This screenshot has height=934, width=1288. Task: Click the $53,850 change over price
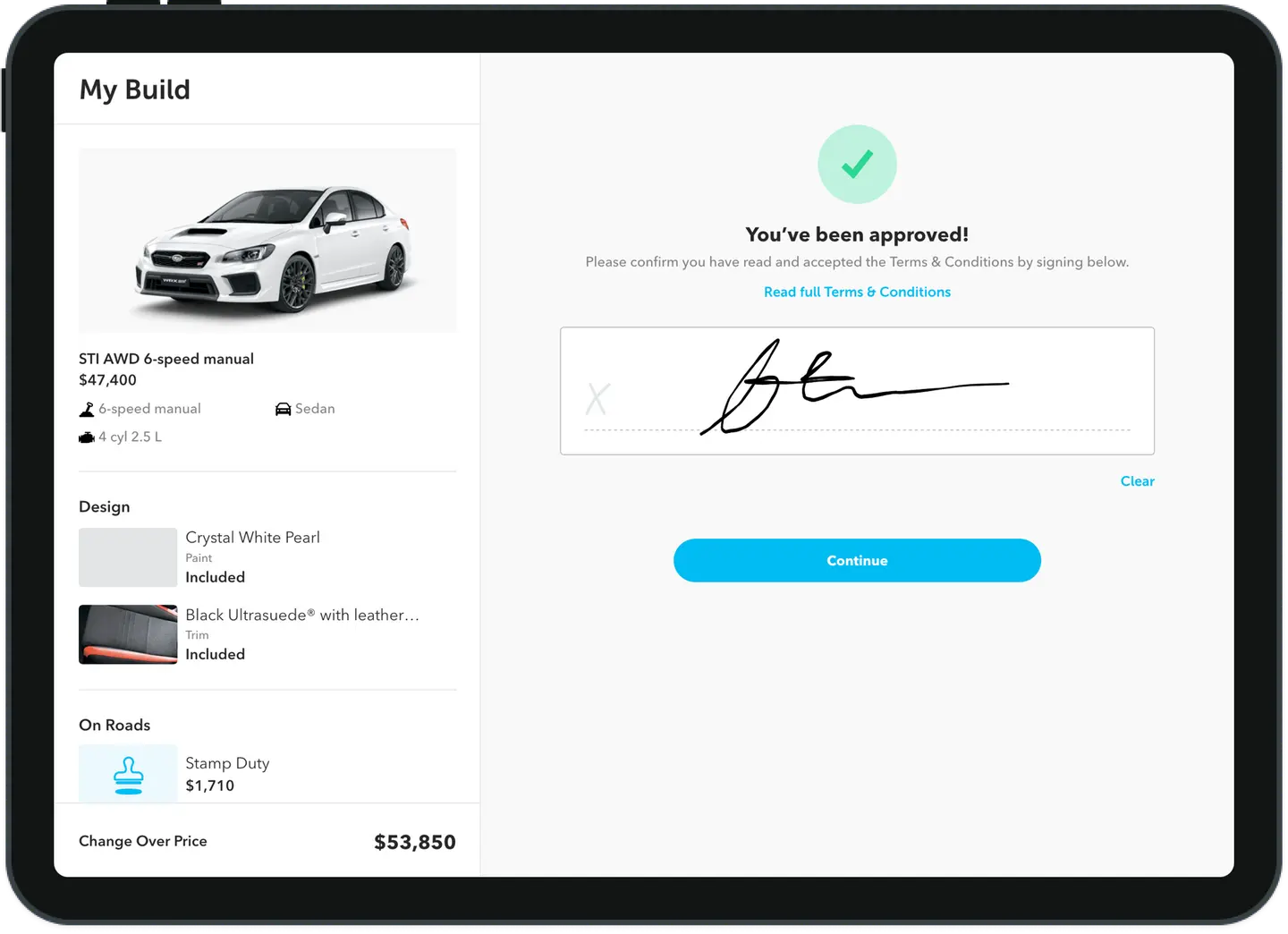click(414, 842)
